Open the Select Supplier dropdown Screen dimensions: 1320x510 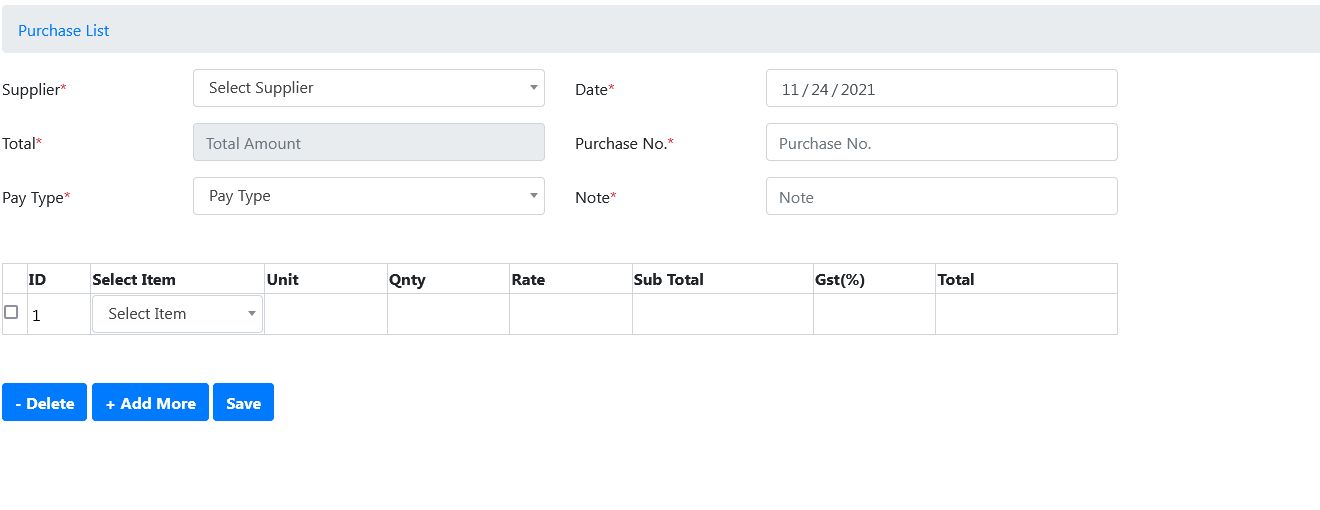(x=368, y=88)
